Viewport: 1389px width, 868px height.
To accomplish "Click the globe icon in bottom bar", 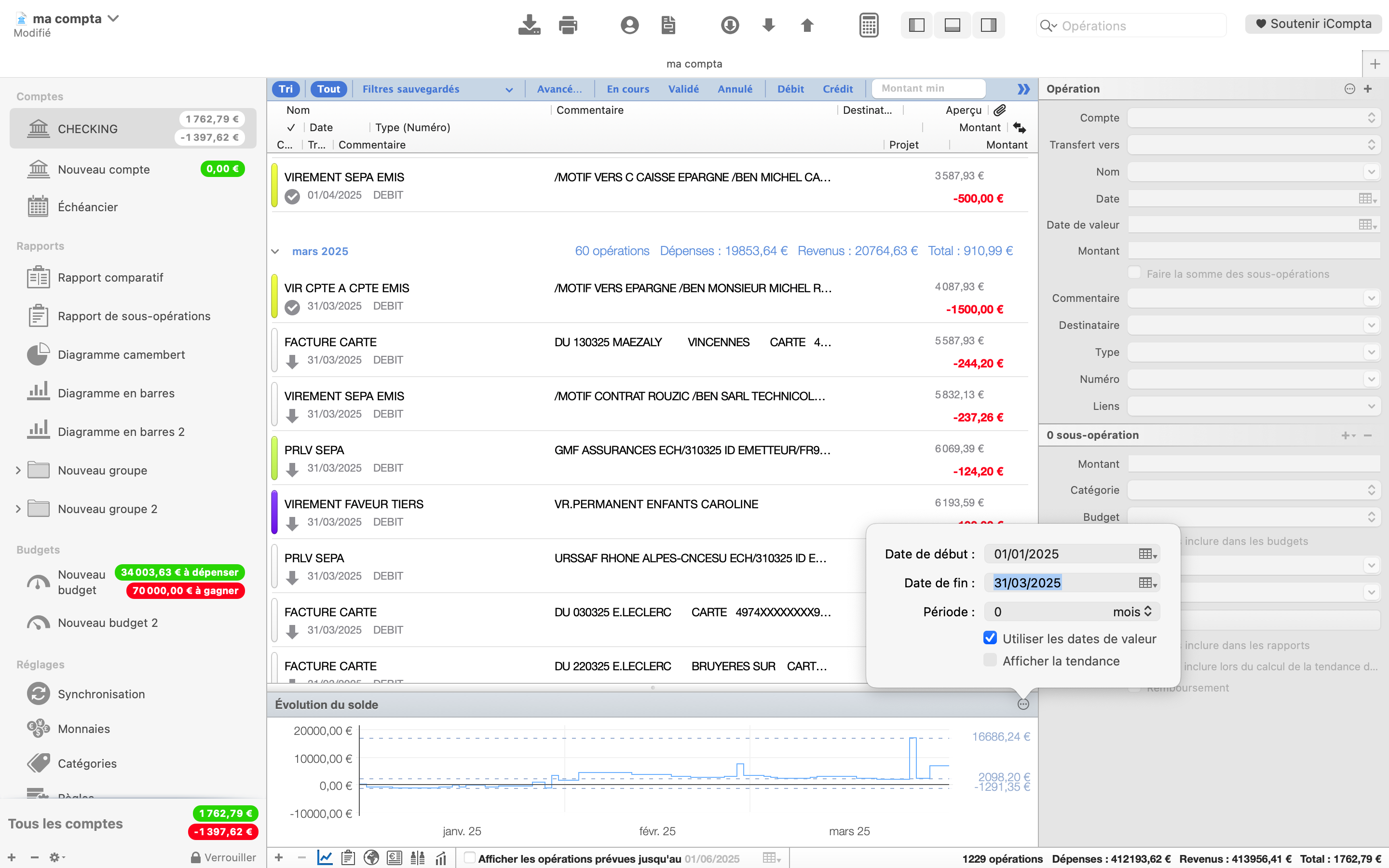I will point(371,858).
